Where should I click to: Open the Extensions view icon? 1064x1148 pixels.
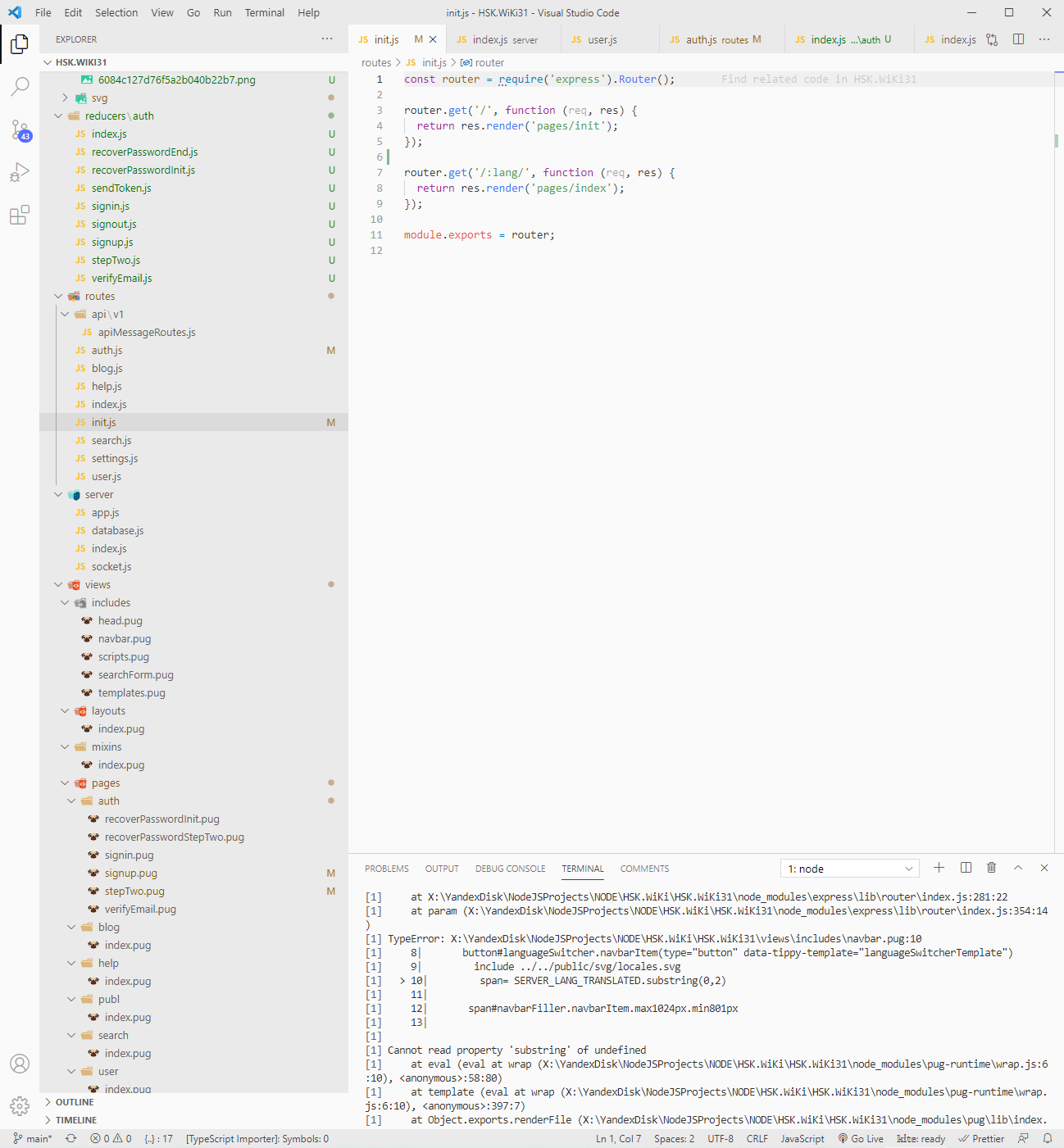pos(20,215)
